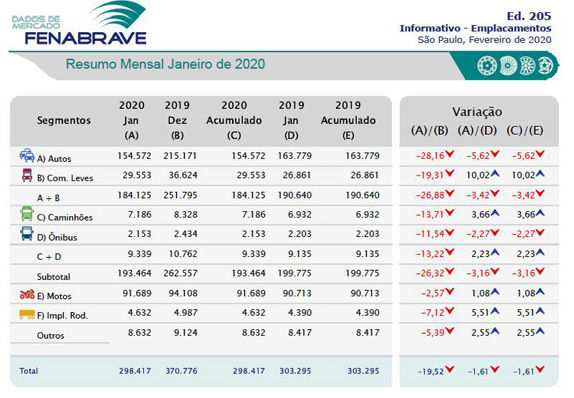Click blue up arrow beside Motos 1,08 (A)/(D)
The image size is (574, 398).
(495, 292)
